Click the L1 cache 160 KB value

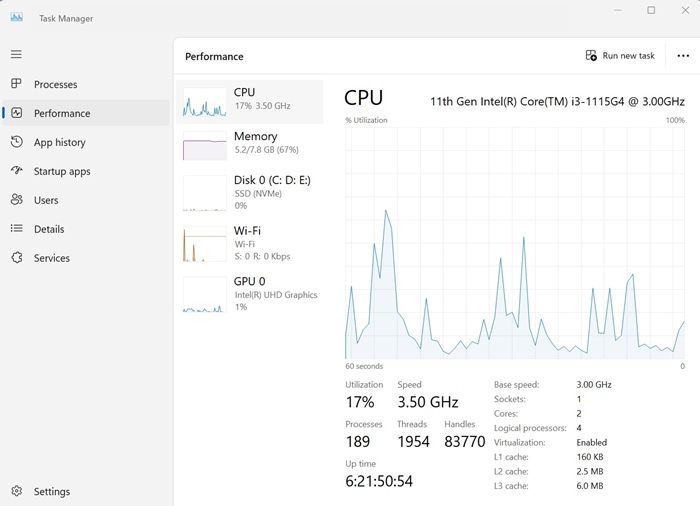(x=590, y=457)
